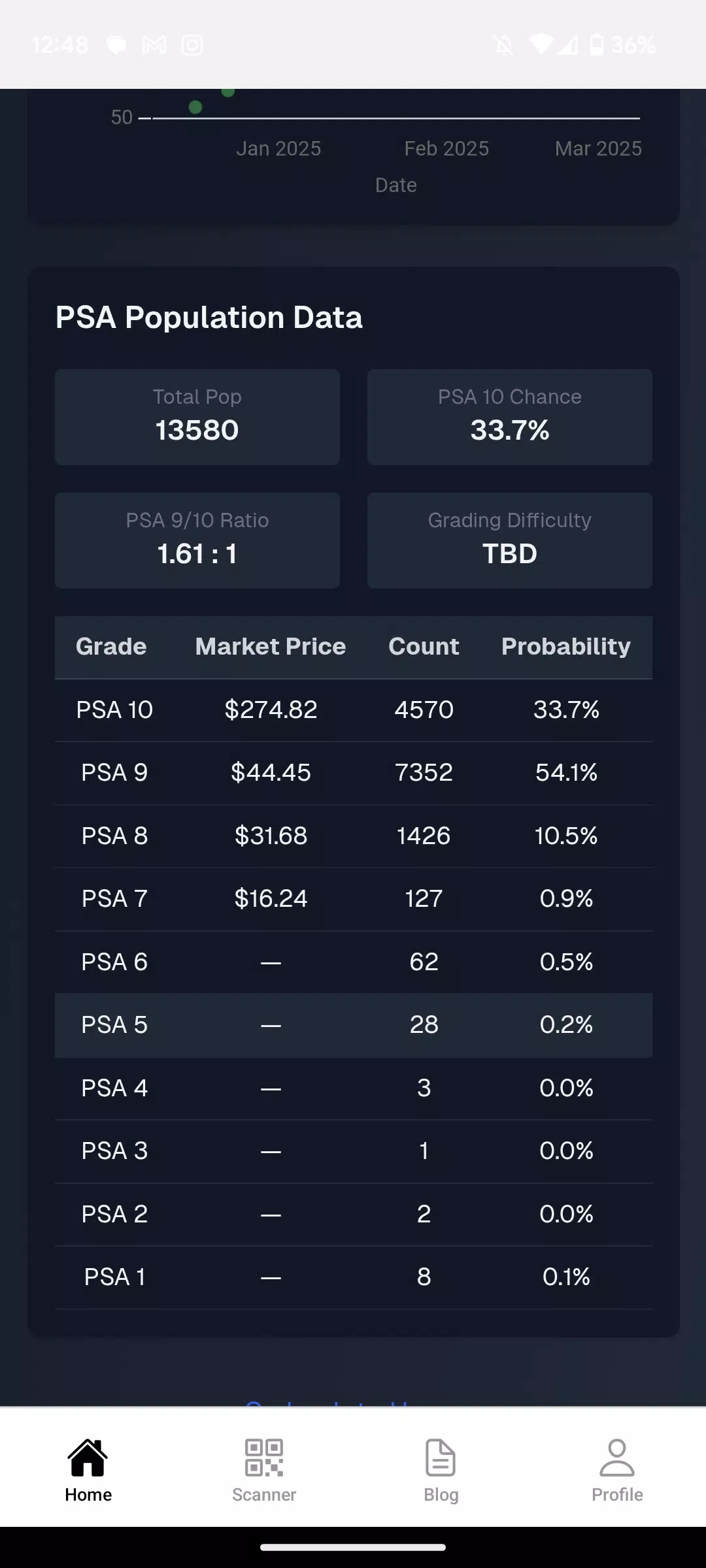Tap the Instagram notification icon in status bar

(192, 45)
